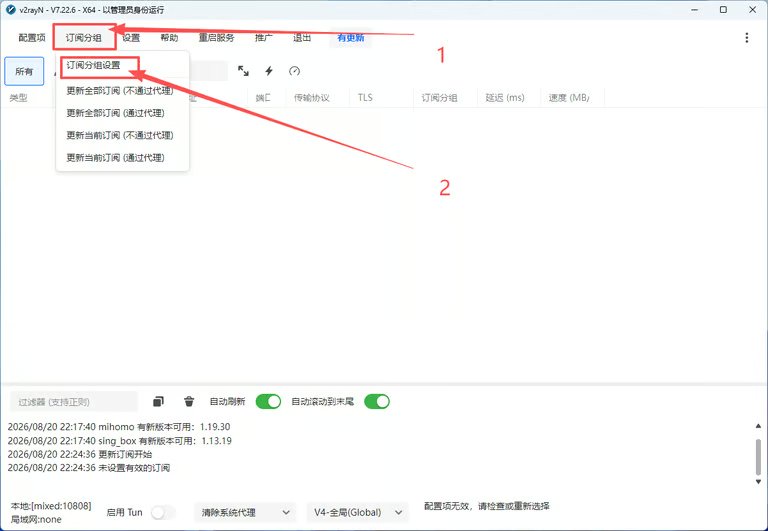Click the lightning bolt test icon

pos(269,71)
